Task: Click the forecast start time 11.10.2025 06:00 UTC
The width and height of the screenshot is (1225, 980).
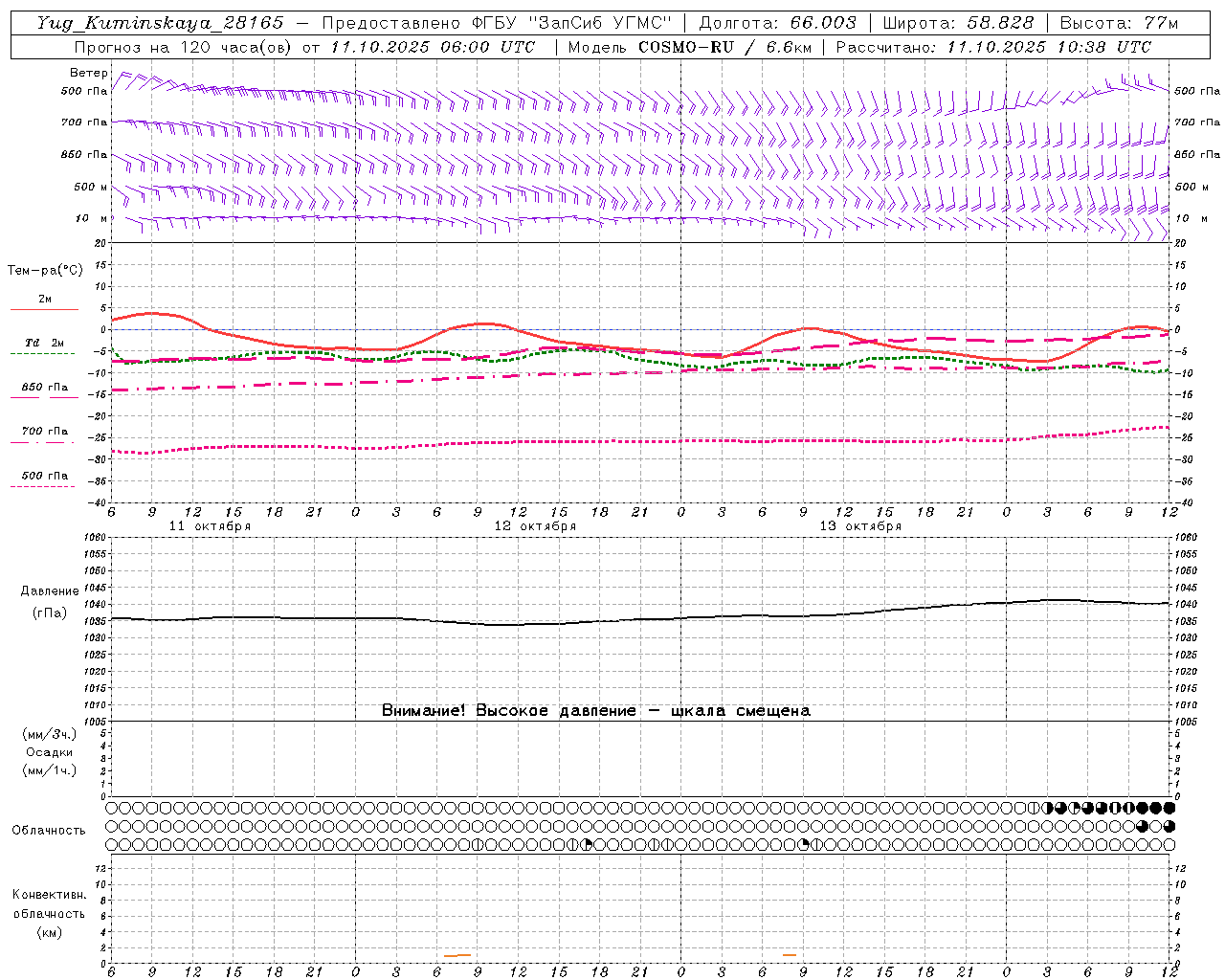Action: point(432,47)
